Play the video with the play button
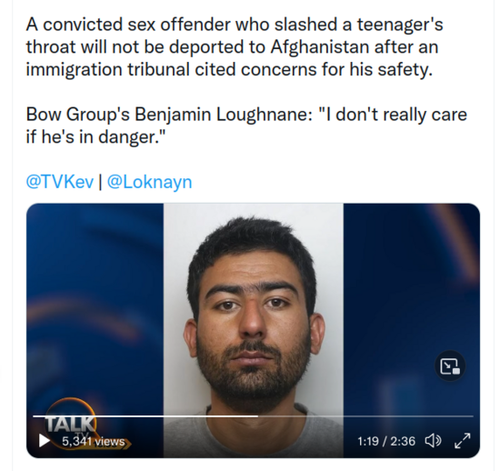500x471 pixels. point(44,440)
